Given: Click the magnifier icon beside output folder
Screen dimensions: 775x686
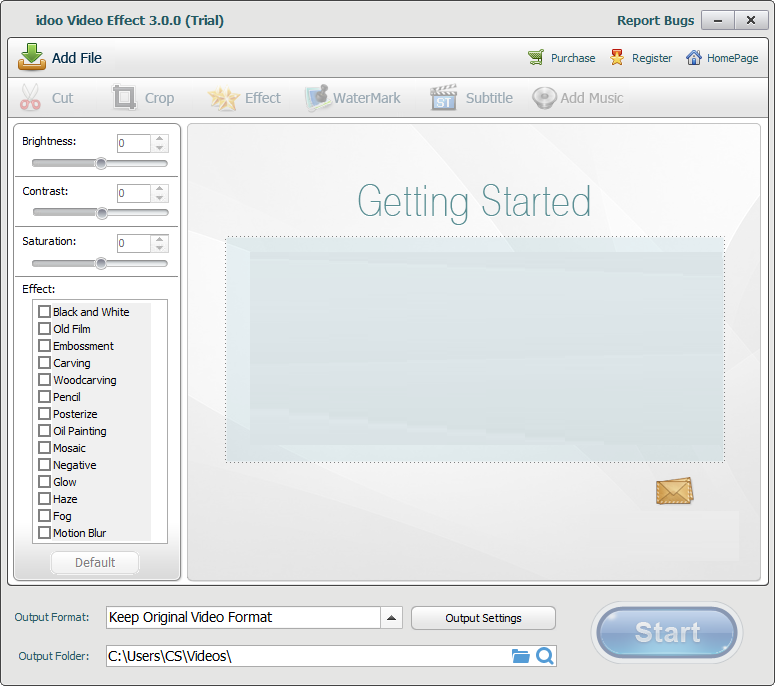Looking at the screenshot, I should (x=545, y=656).
